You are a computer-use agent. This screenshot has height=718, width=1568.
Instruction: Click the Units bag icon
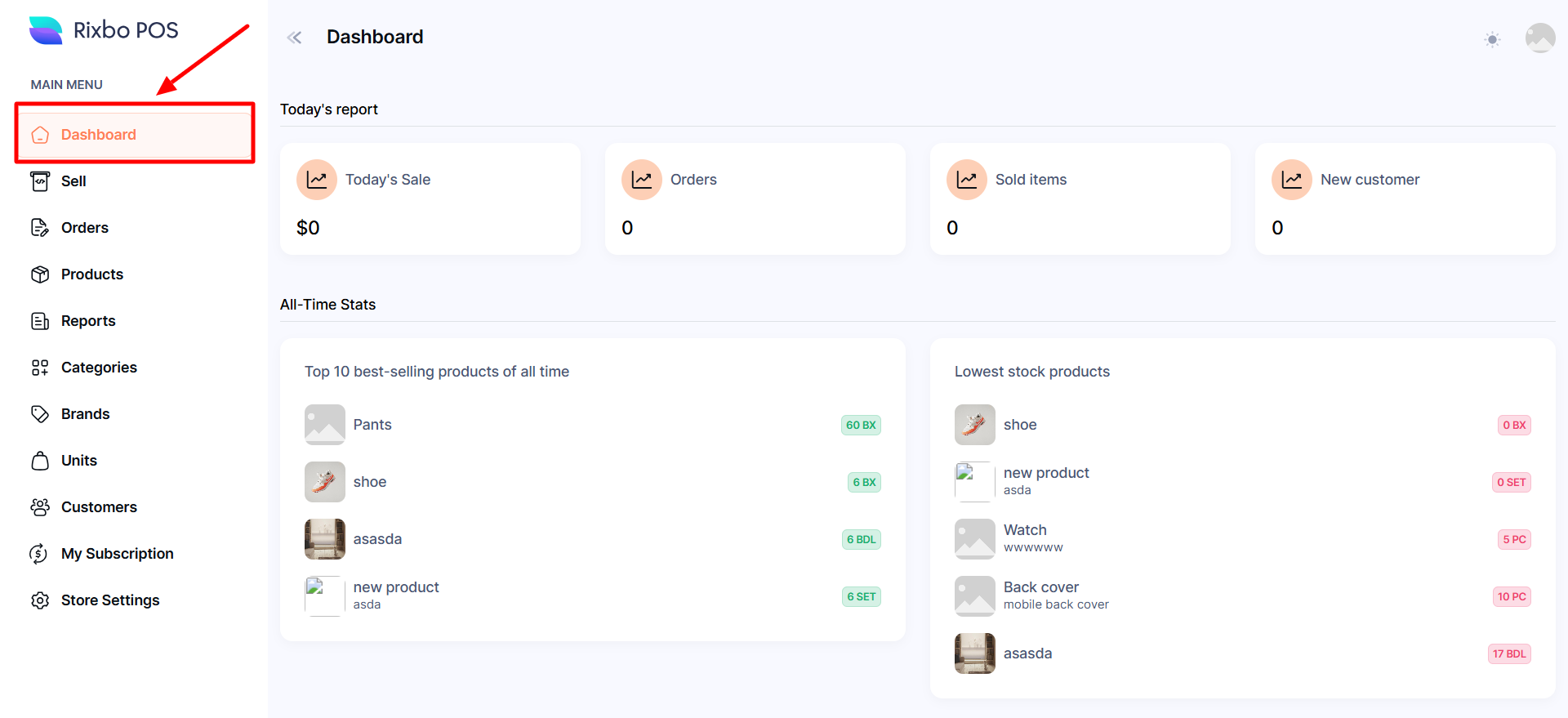tap(40, 461)
